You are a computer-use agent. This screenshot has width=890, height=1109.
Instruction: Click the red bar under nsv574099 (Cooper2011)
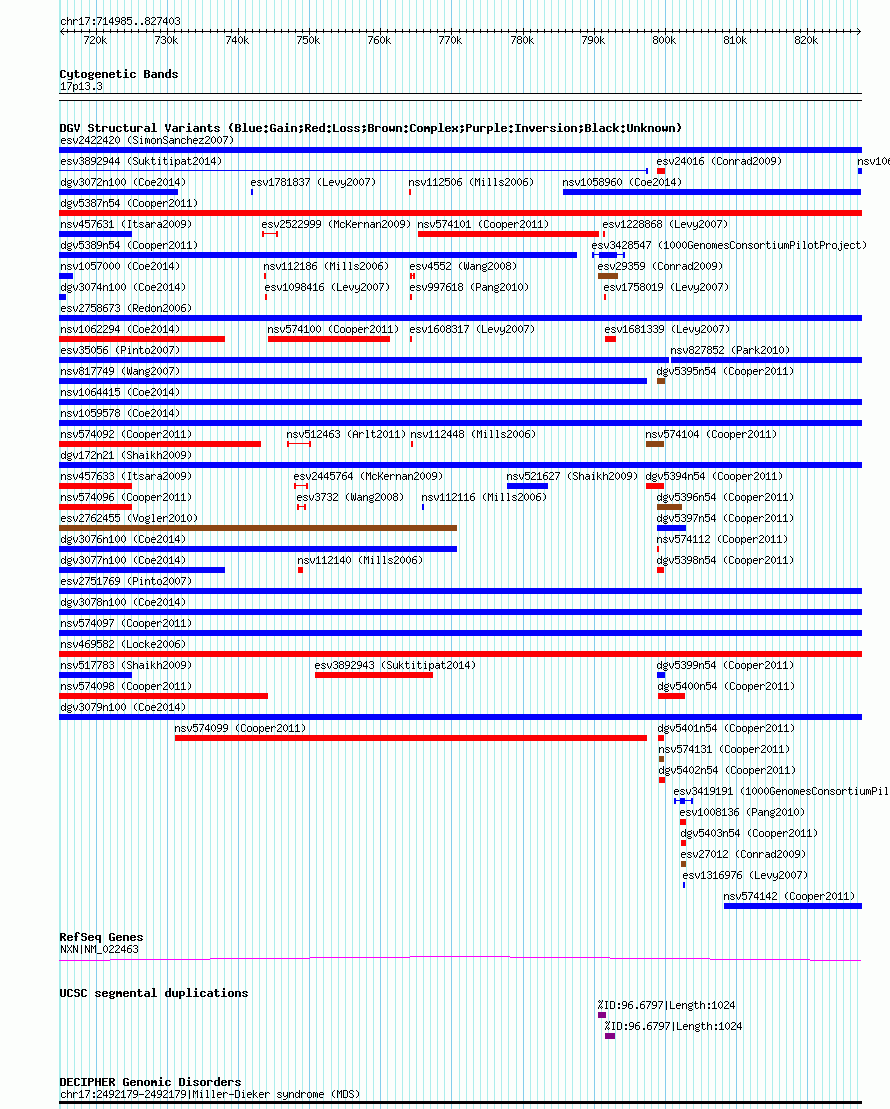[410, 738]
